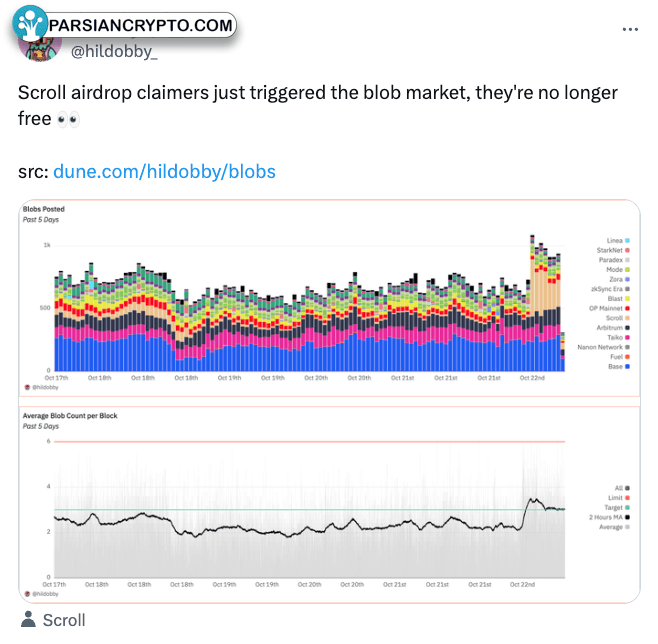This screenshot has width=658, height=644.
Task: Open the dune.com/hildobby/blobs link
Action: click(164, 172)
